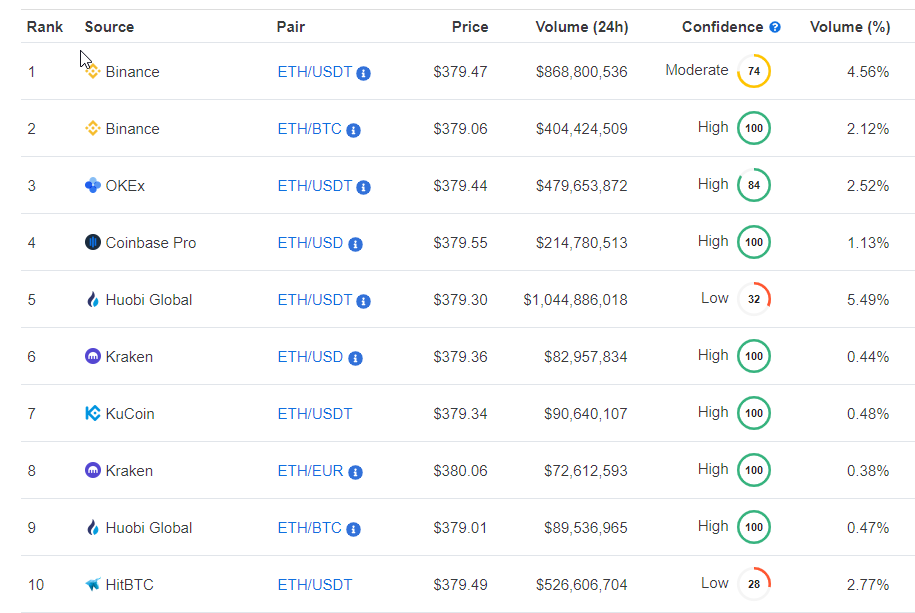
Task: Click the Huobi Global logo in rank 5 row
Action: 93,299
